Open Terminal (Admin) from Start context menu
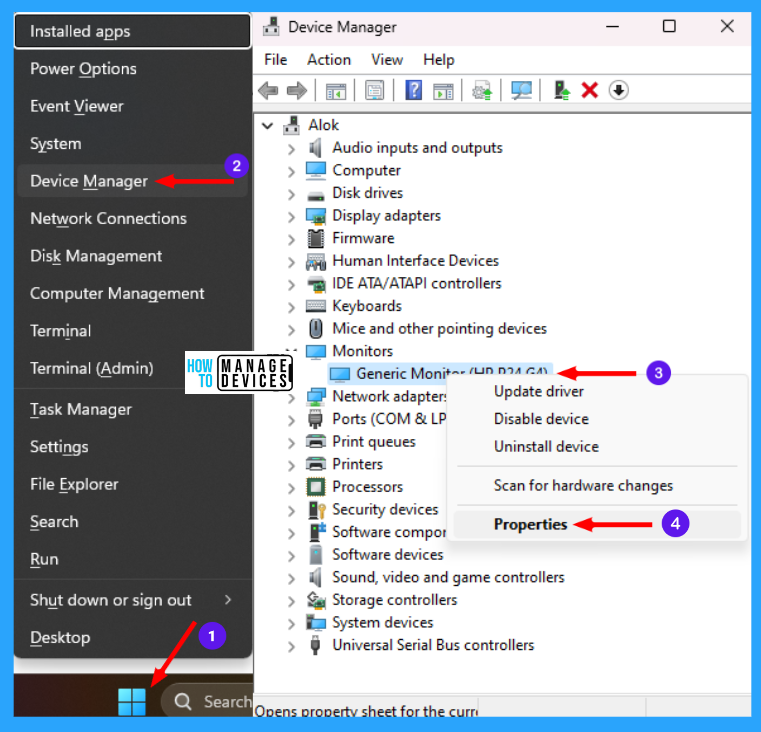Viewport: 761px width, 732px height. tap(92, 368)
